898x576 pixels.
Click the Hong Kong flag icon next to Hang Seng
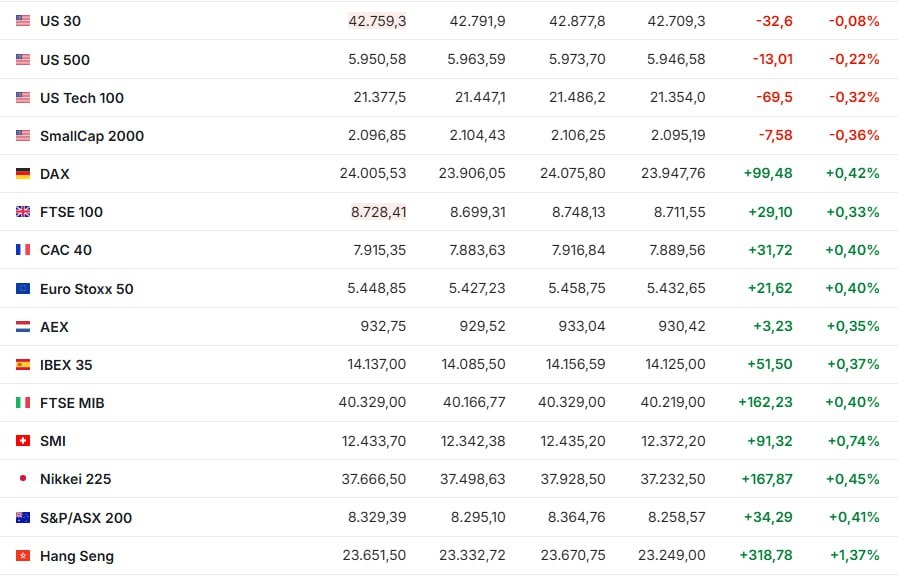pyautogui.click(x=23, y=555)
